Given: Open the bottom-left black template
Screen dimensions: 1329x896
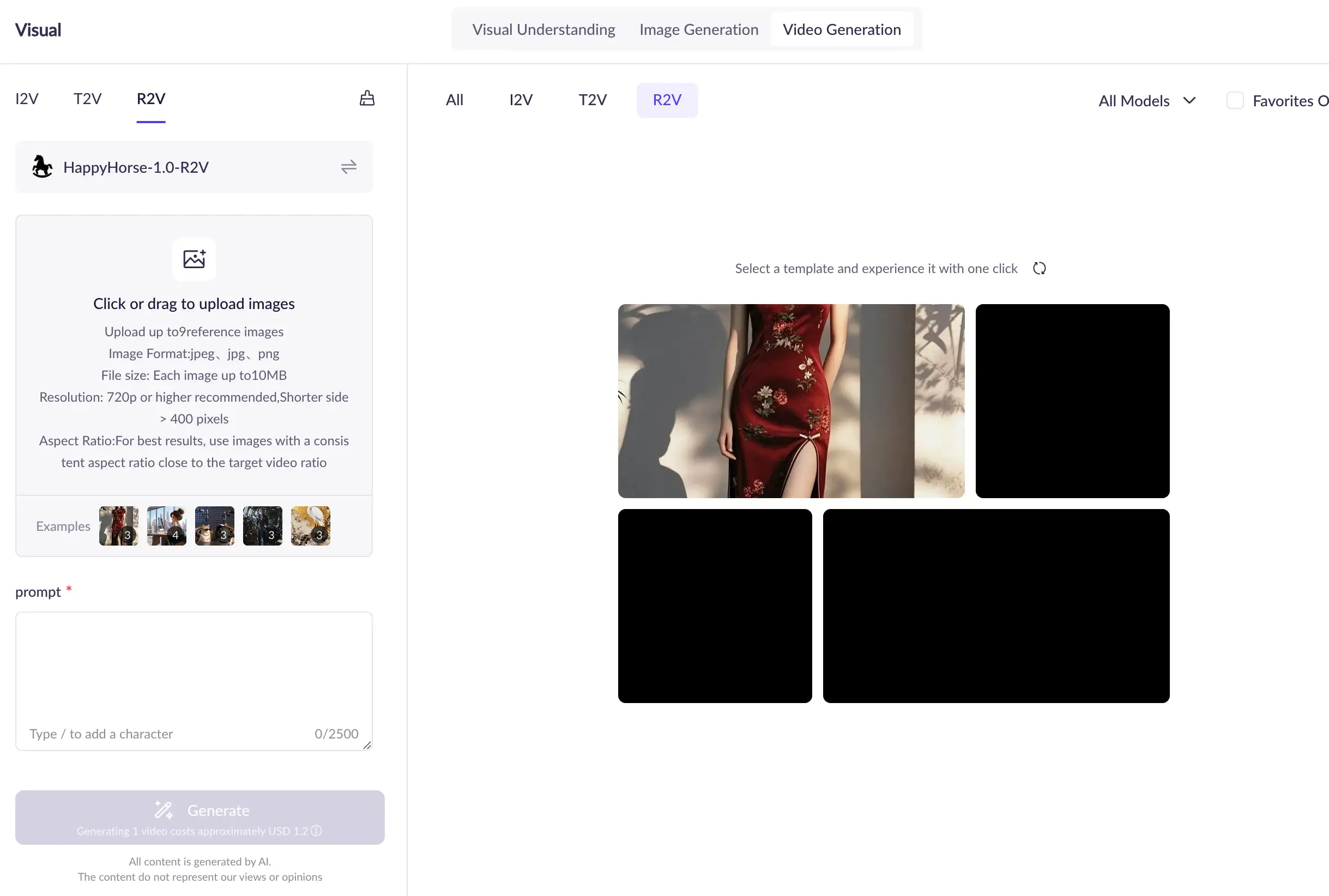Looking at the screenshot, I should [715, 606].
